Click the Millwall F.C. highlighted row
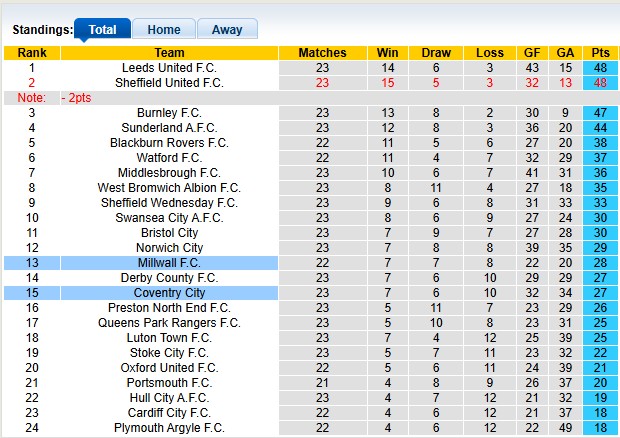The height and width of the screenshot is (438, 620). [169, 263]
